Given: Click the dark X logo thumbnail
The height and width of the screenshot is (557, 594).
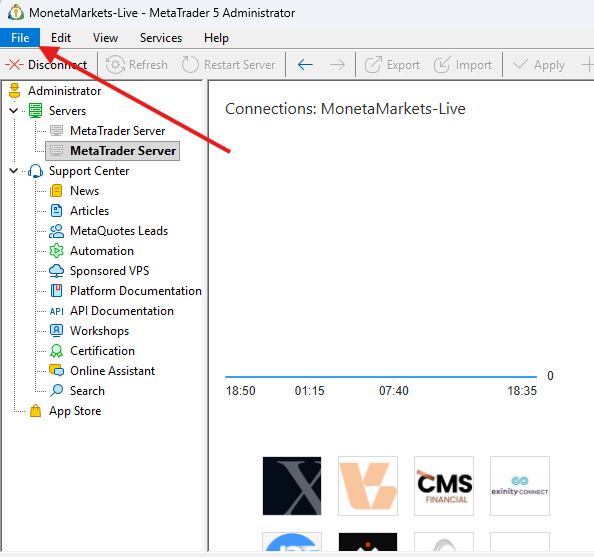Looking at the screenshot, I should [292, 486].
